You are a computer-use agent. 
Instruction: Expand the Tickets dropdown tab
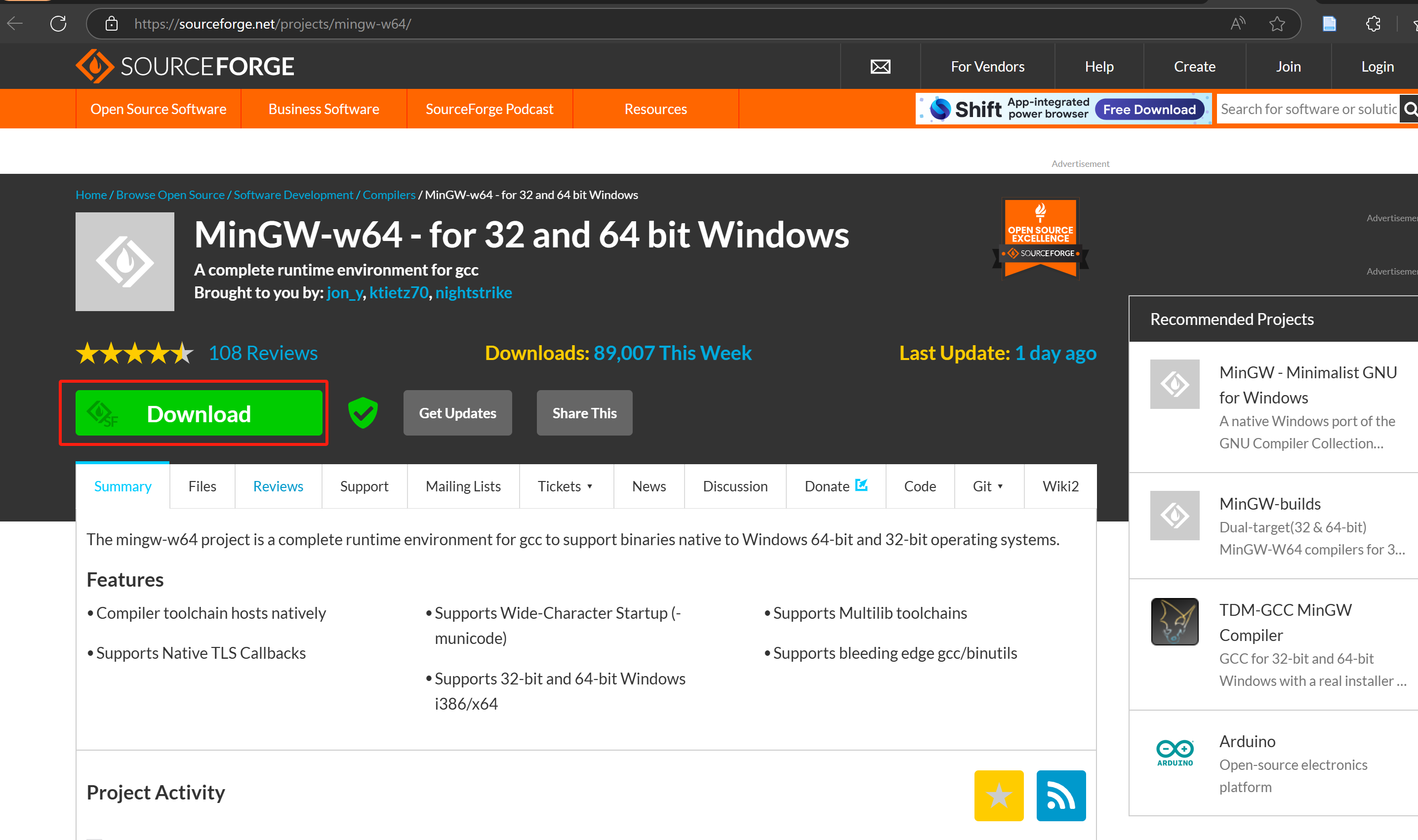pos(566,486)
